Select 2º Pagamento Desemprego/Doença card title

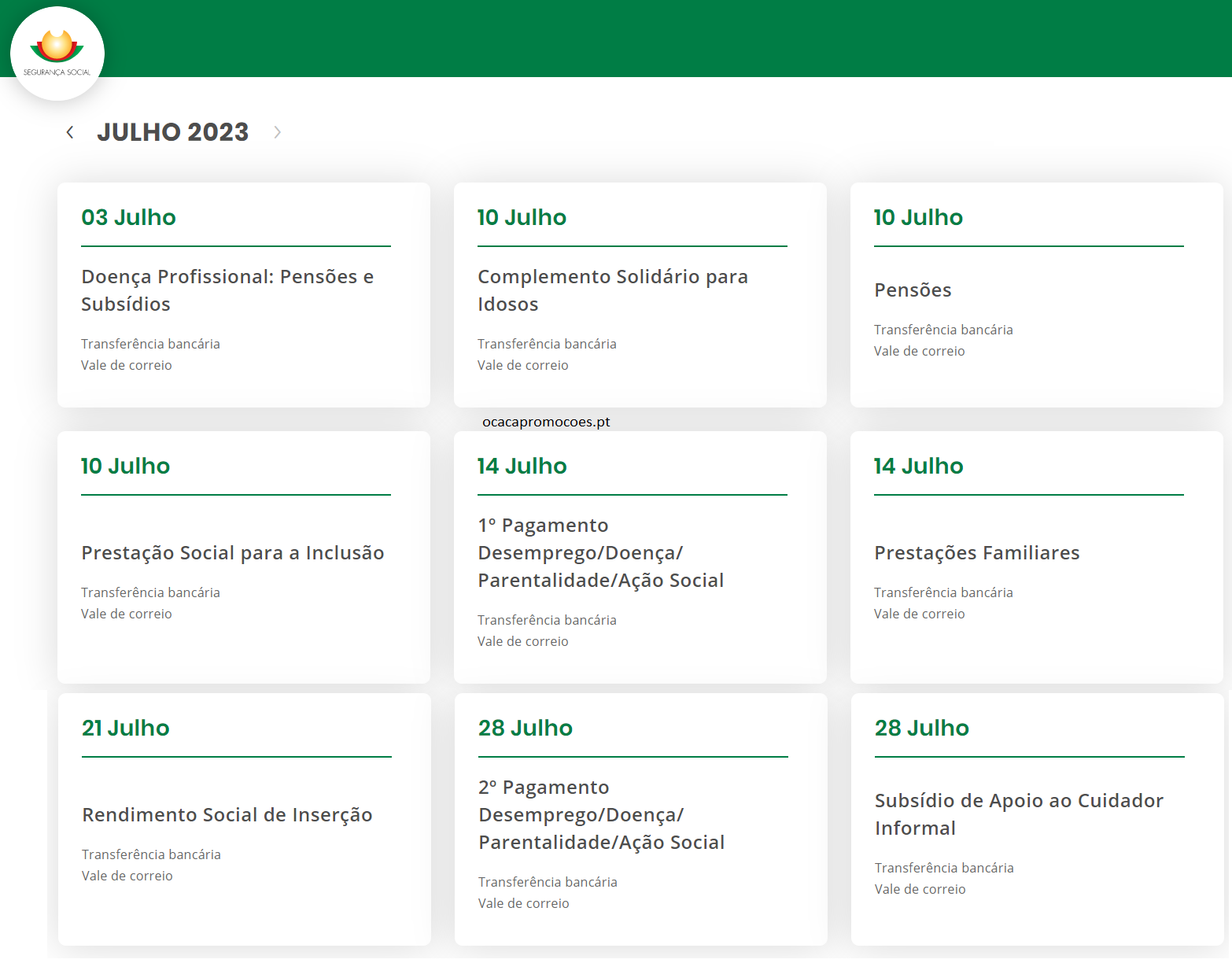click(601, 815)
